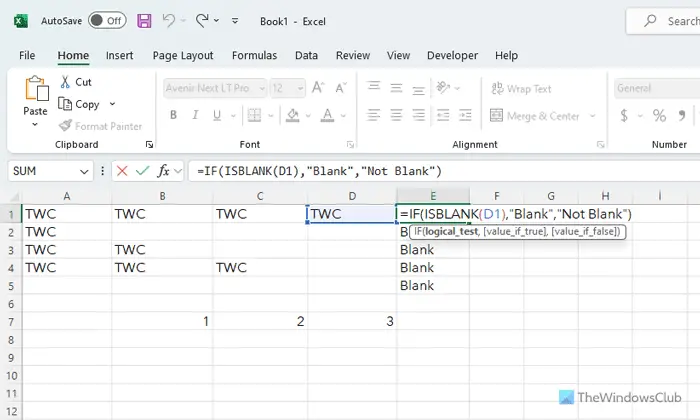Open the File menu

click(27, 55)
